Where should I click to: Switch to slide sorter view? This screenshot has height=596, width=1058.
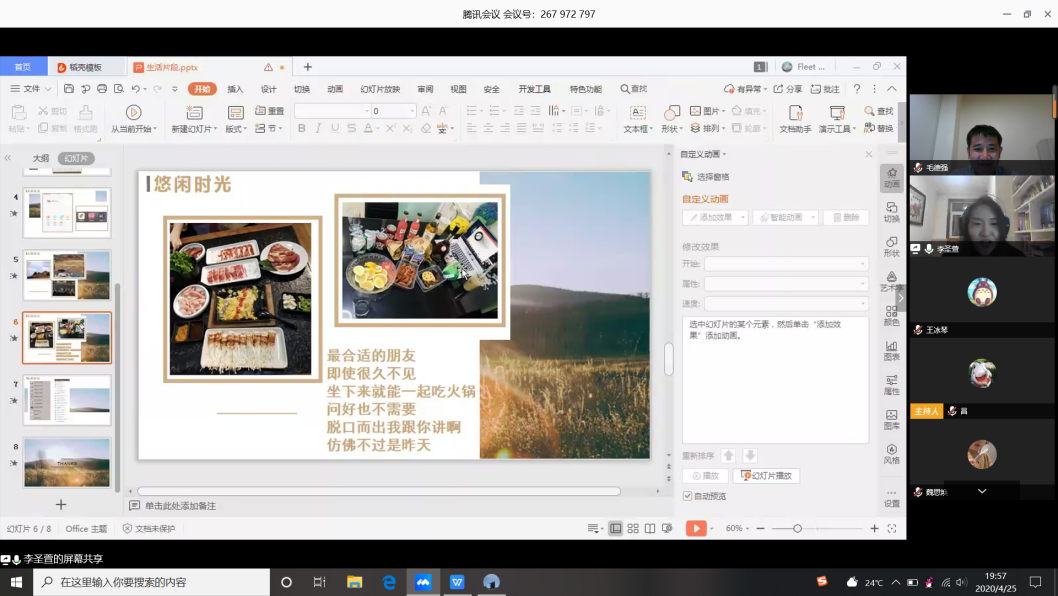tap(633, 528)
